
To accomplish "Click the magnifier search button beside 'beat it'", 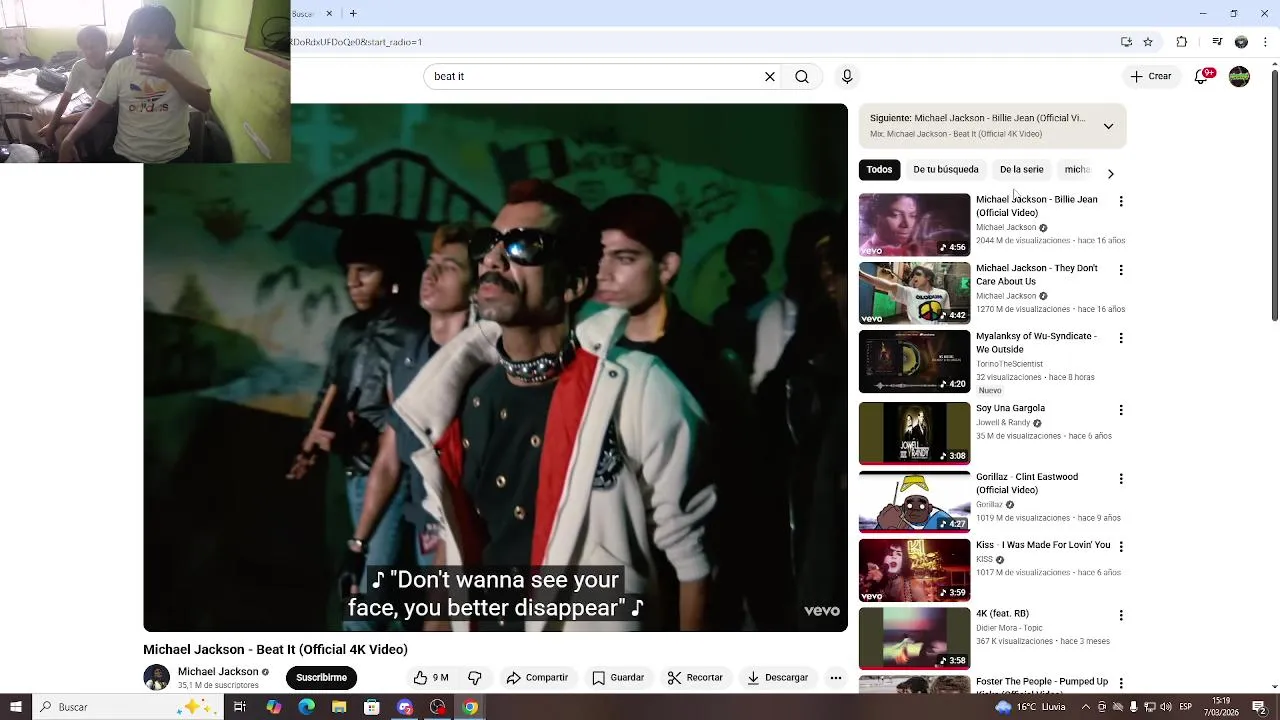I will click(802, 76).
